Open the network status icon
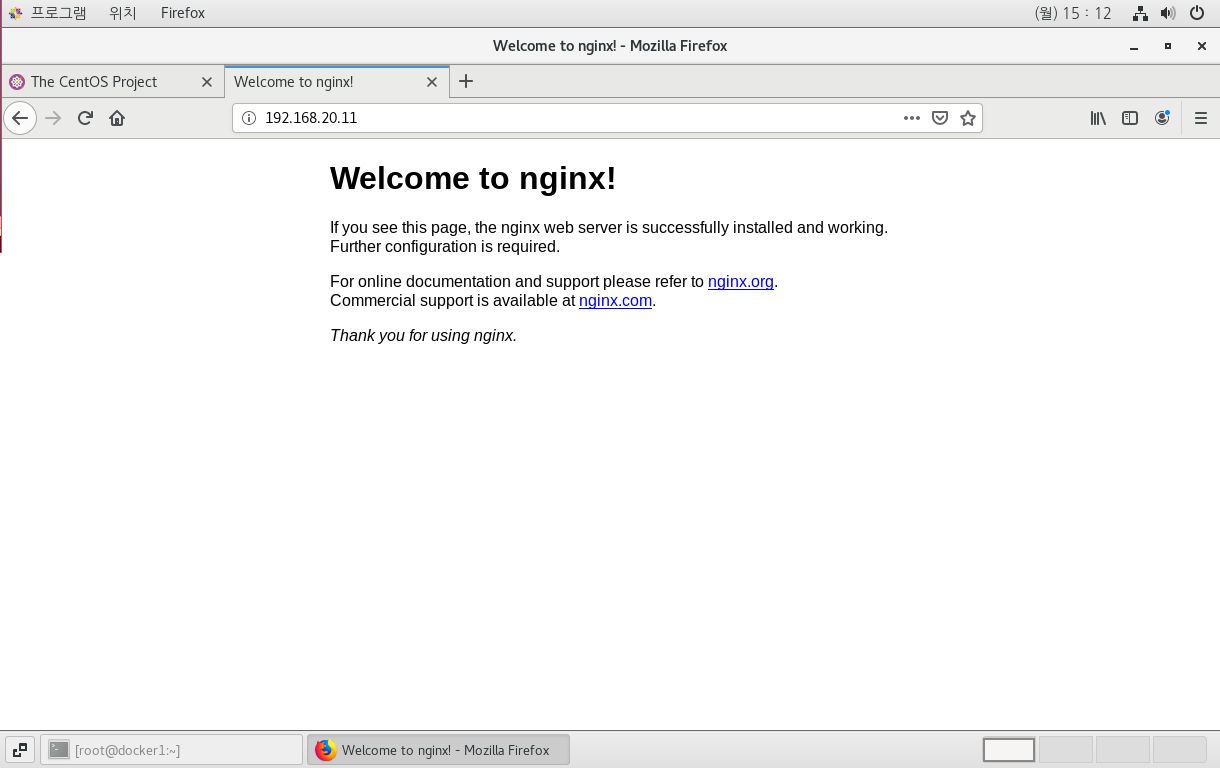 pyautogui.click(x=1140, y=13)
